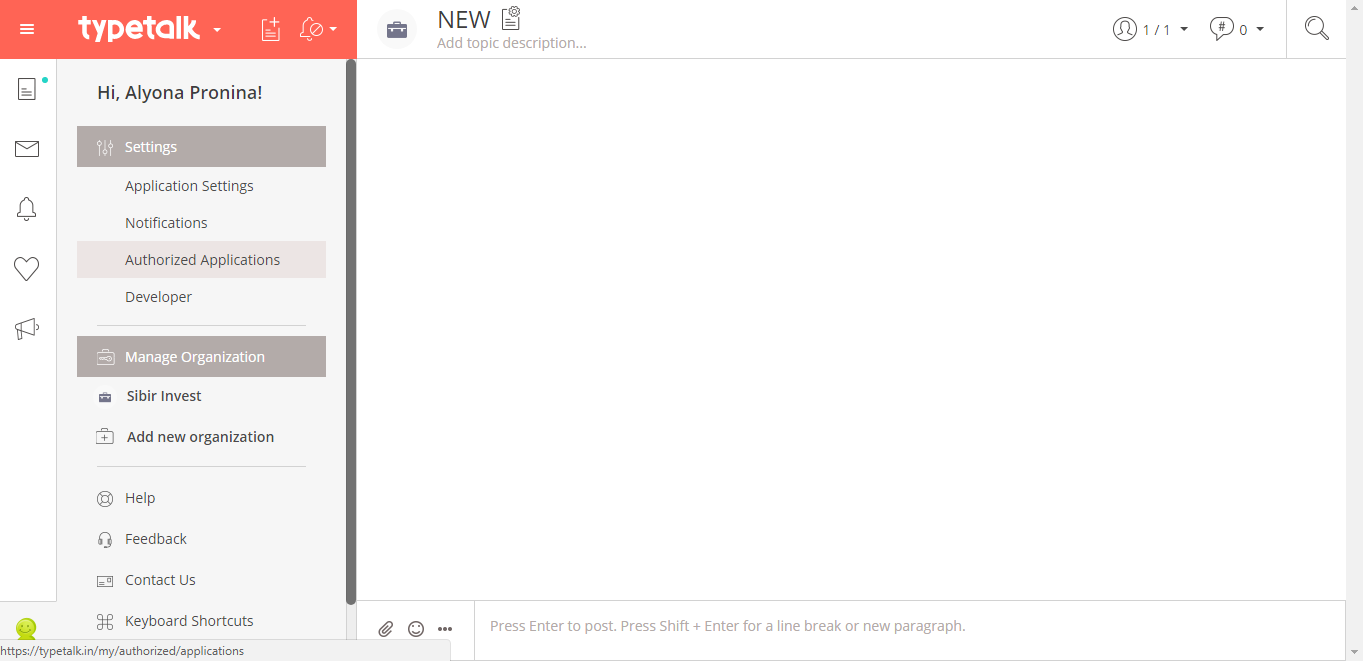Open topic settings icon beside NEW

[x=511, y=18]
